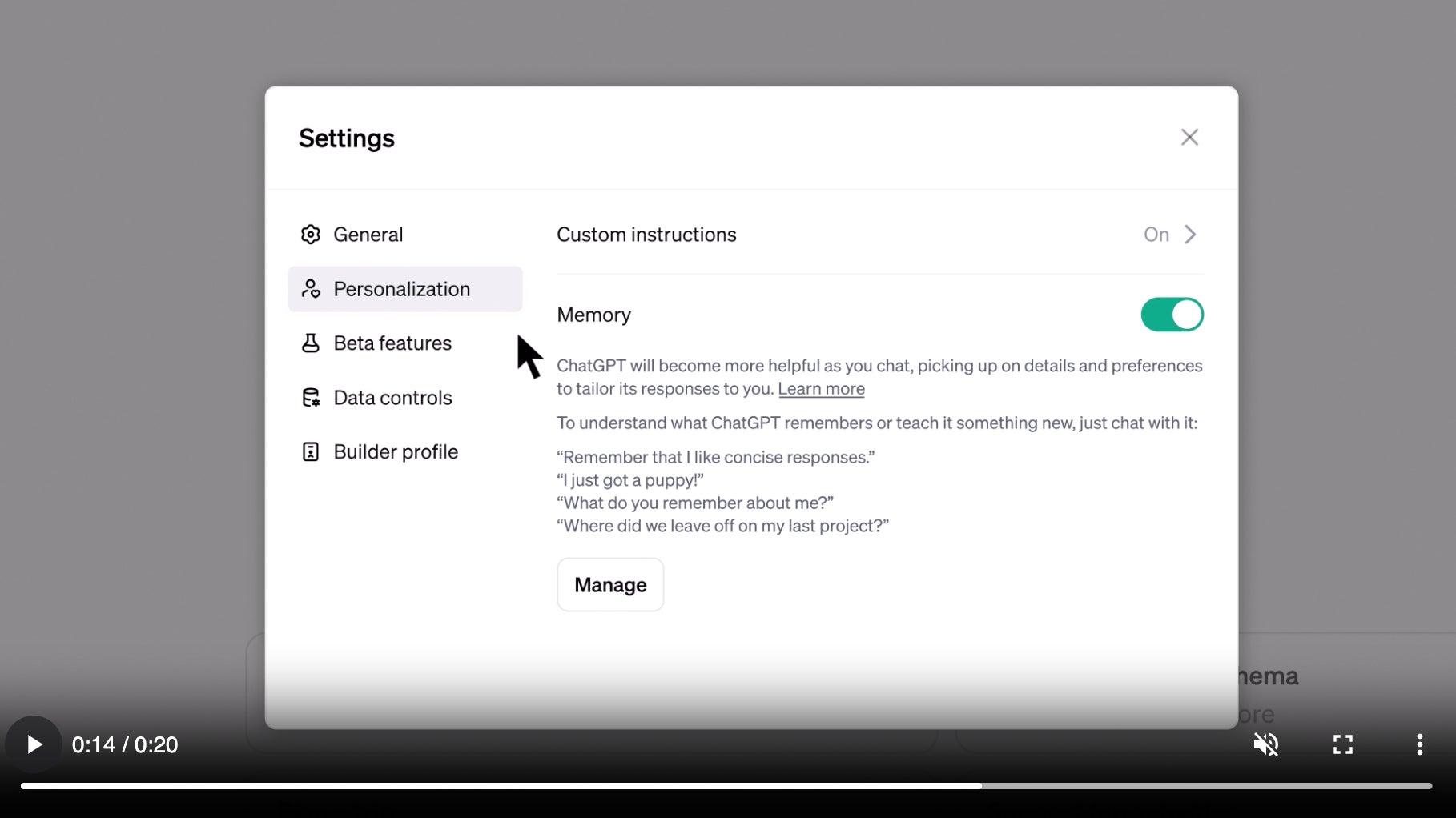Click "What do you remember about me?" example
This screenshot has height=818, width=1456.
(694, 503)
